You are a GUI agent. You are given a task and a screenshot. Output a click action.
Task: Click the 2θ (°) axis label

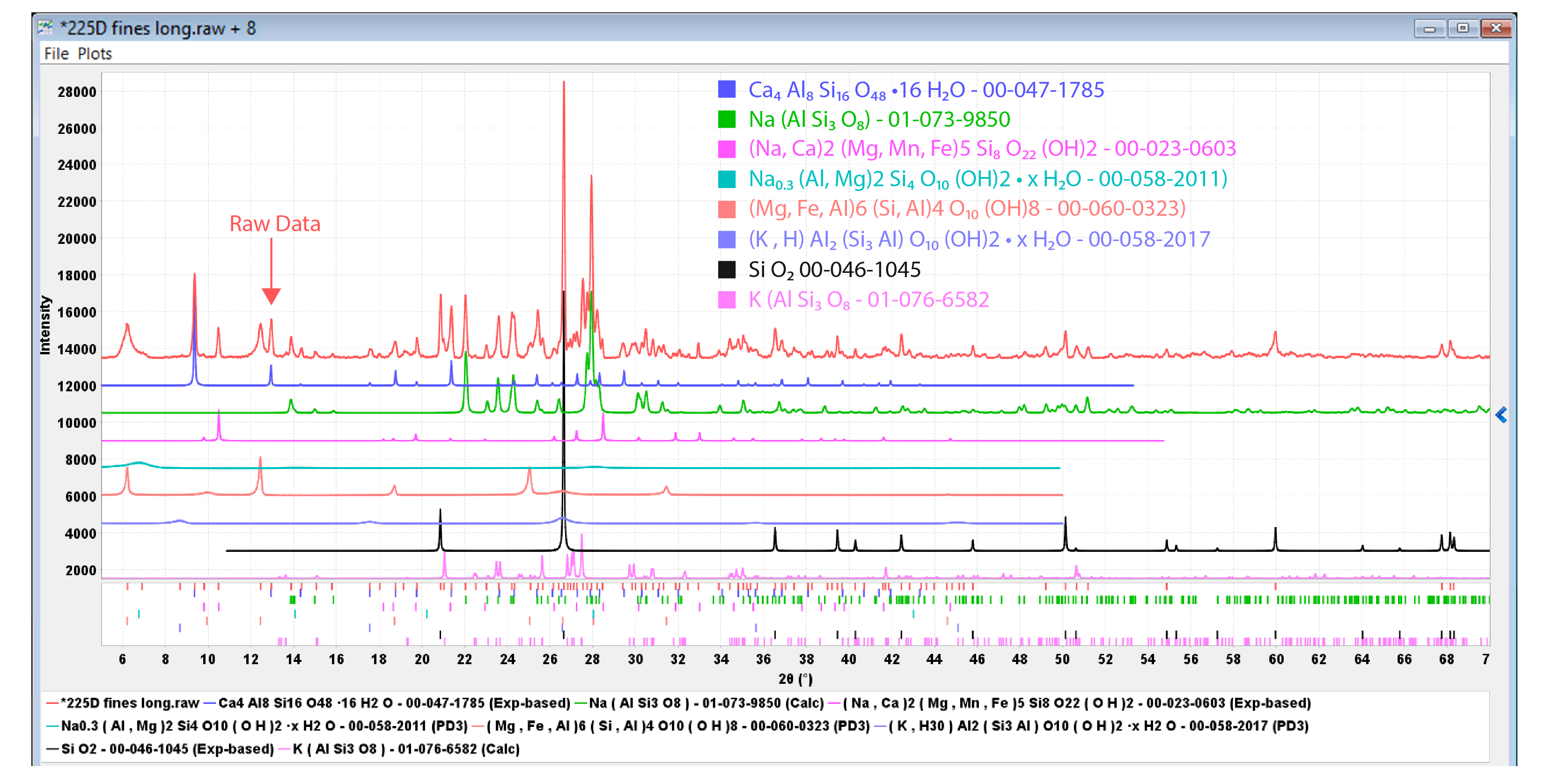point(795,679)
